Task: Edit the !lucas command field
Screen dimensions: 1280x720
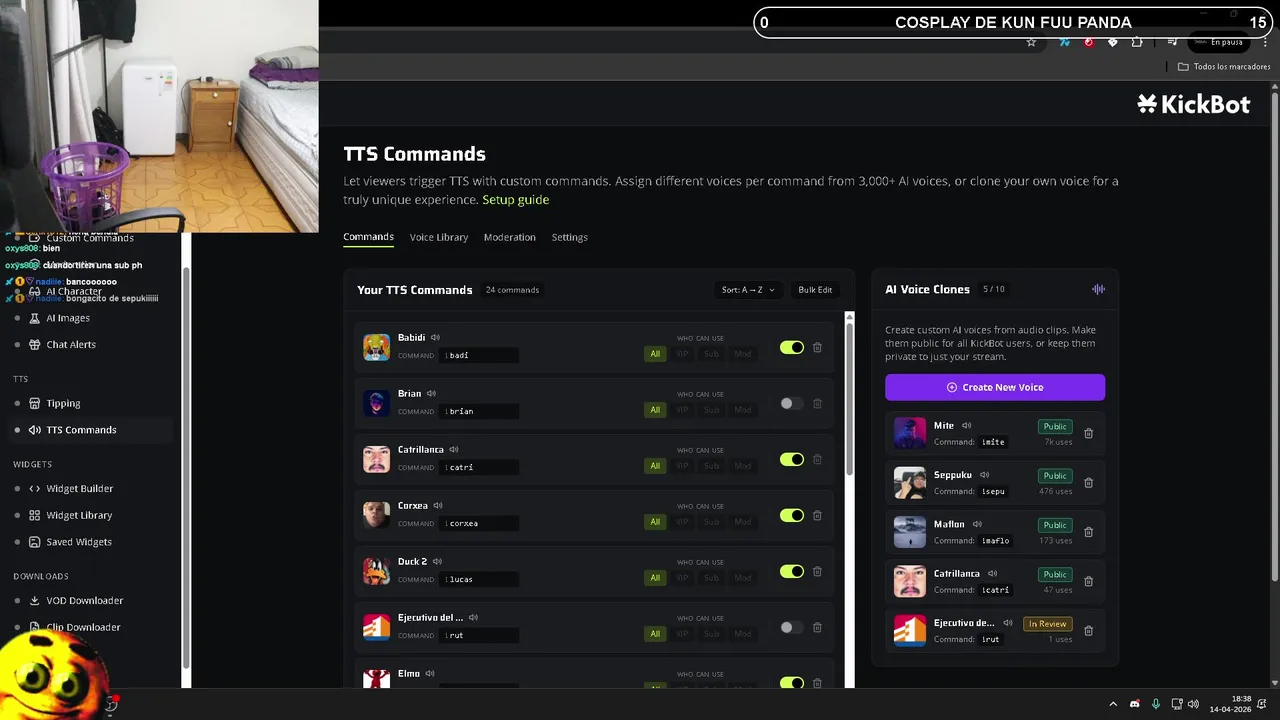Action: point(480,579)
